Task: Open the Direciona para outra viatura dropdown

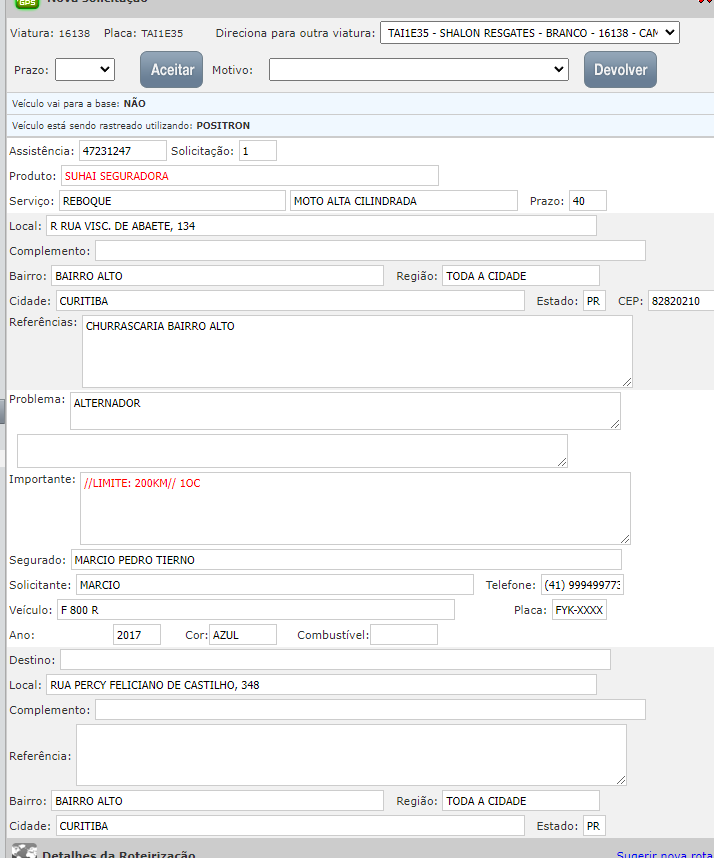Action: (529, 33)
